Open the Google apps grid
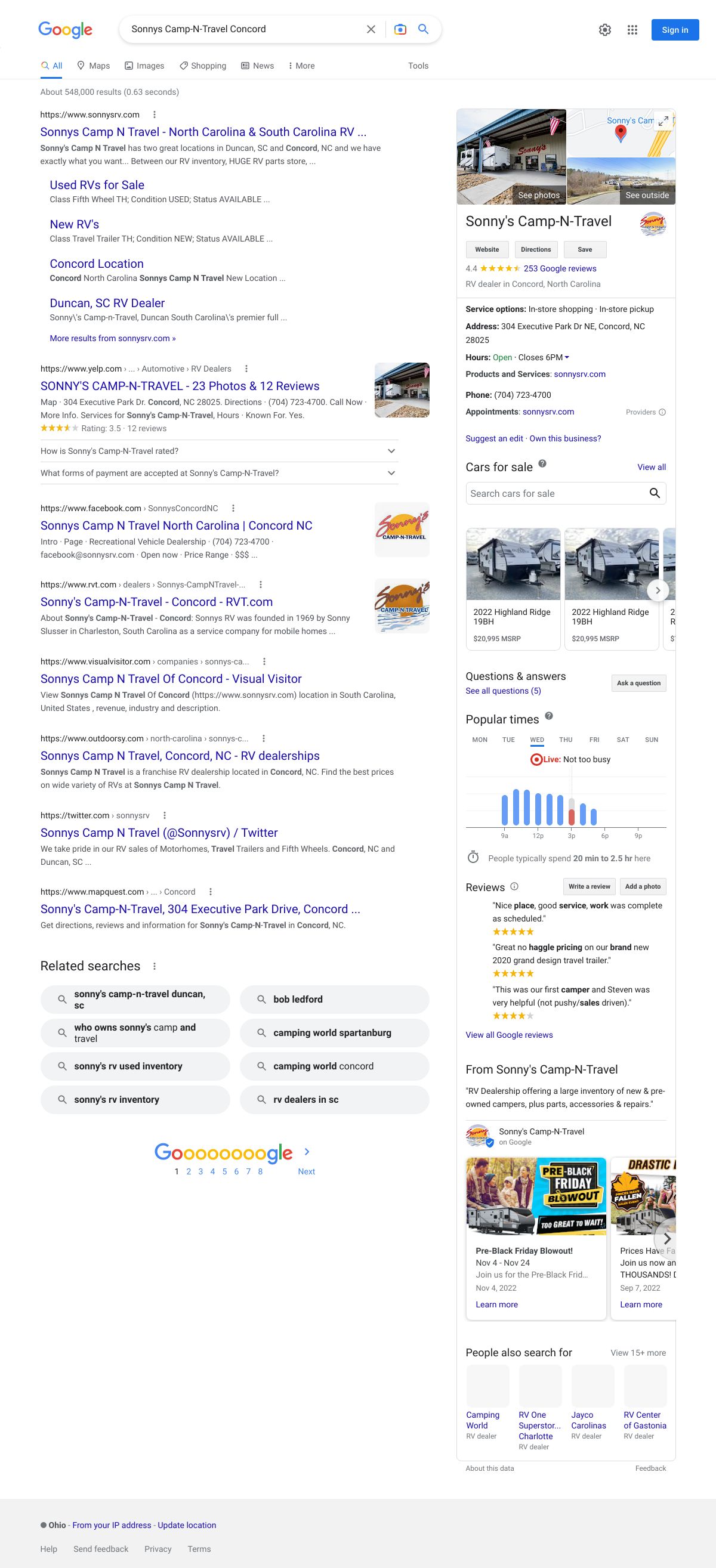Image resolution: width=716 pixels, height=1568 pixels. coord(632,30)
